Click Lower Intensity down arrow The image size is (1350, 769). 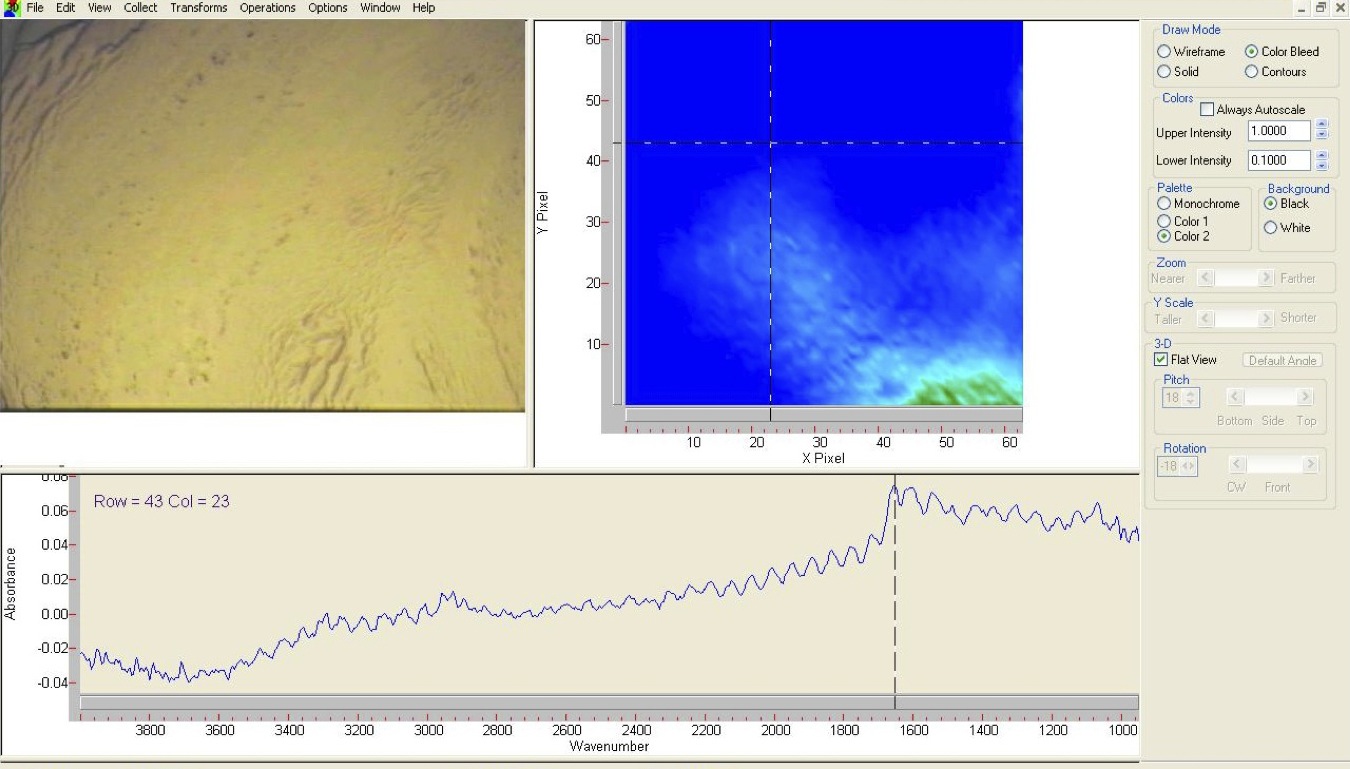(1322, 165)
